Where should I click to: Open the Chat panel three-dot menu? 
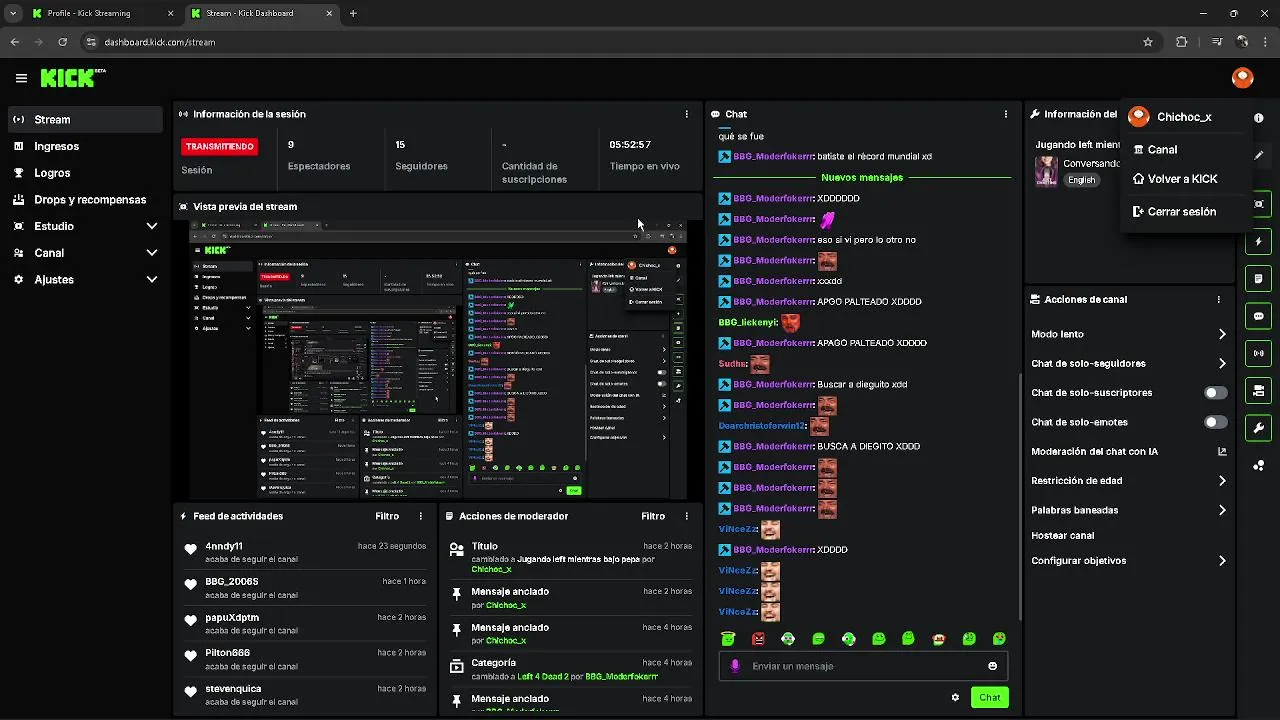click(1005, 114)
